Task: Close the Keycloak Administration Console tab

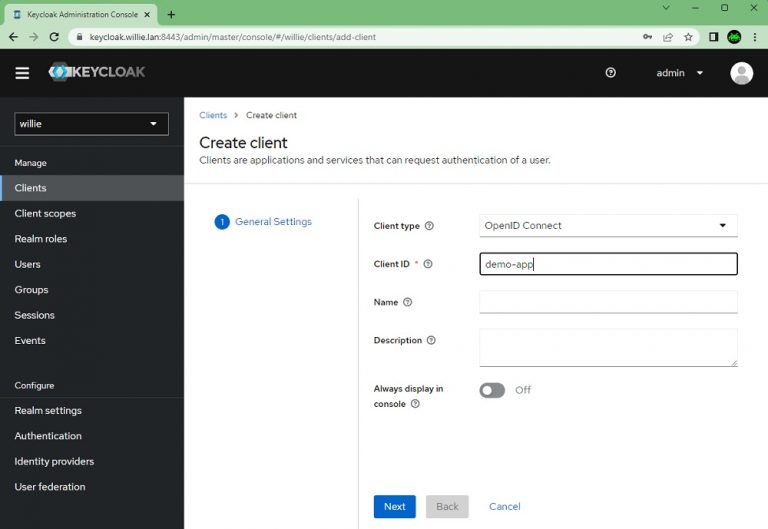Action: tap(147, 15)
